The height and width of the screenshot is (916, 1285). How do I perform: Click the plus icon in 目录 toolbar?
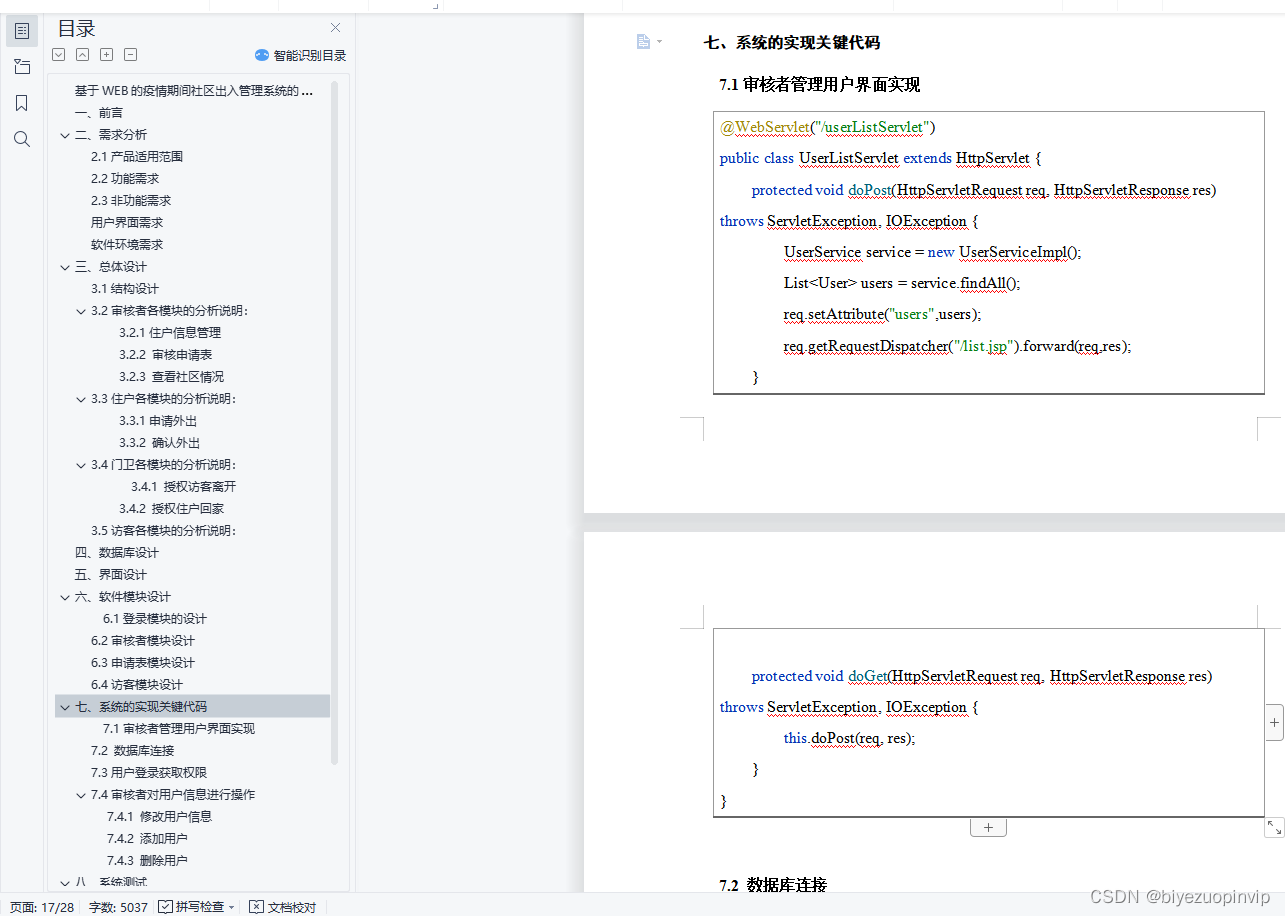(107, 55)
